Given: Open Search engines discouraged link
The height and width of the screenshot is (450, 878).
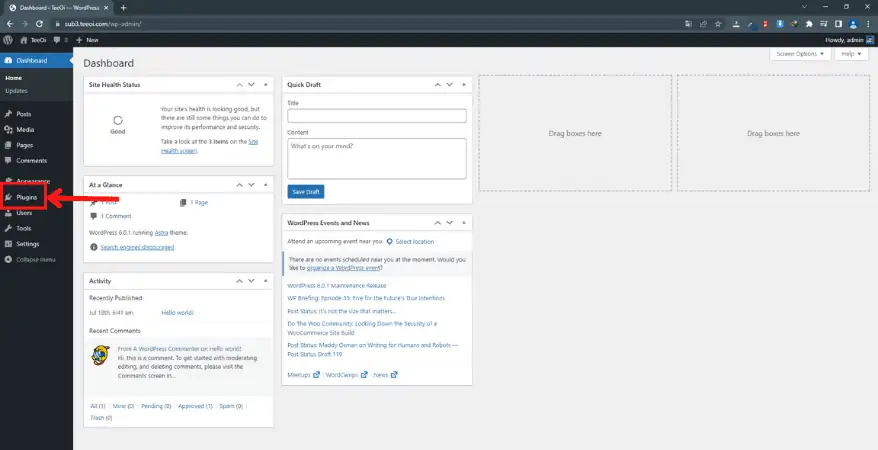Looking at the screenshot, I should 137,247.
